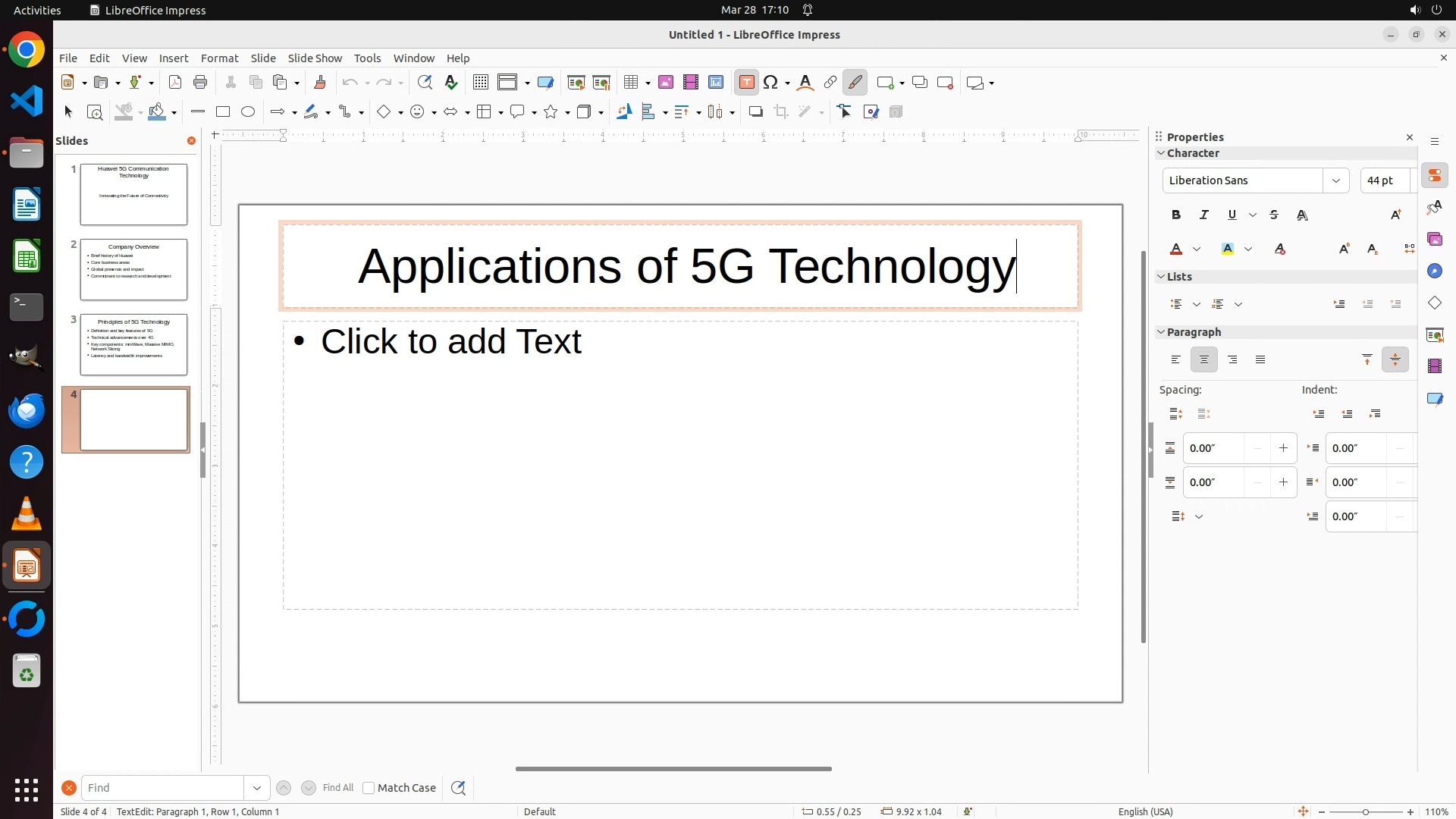Screen dimensions: 1456x819
Task: Insert a table from the toolbar
Action: [x=630, y=83]
